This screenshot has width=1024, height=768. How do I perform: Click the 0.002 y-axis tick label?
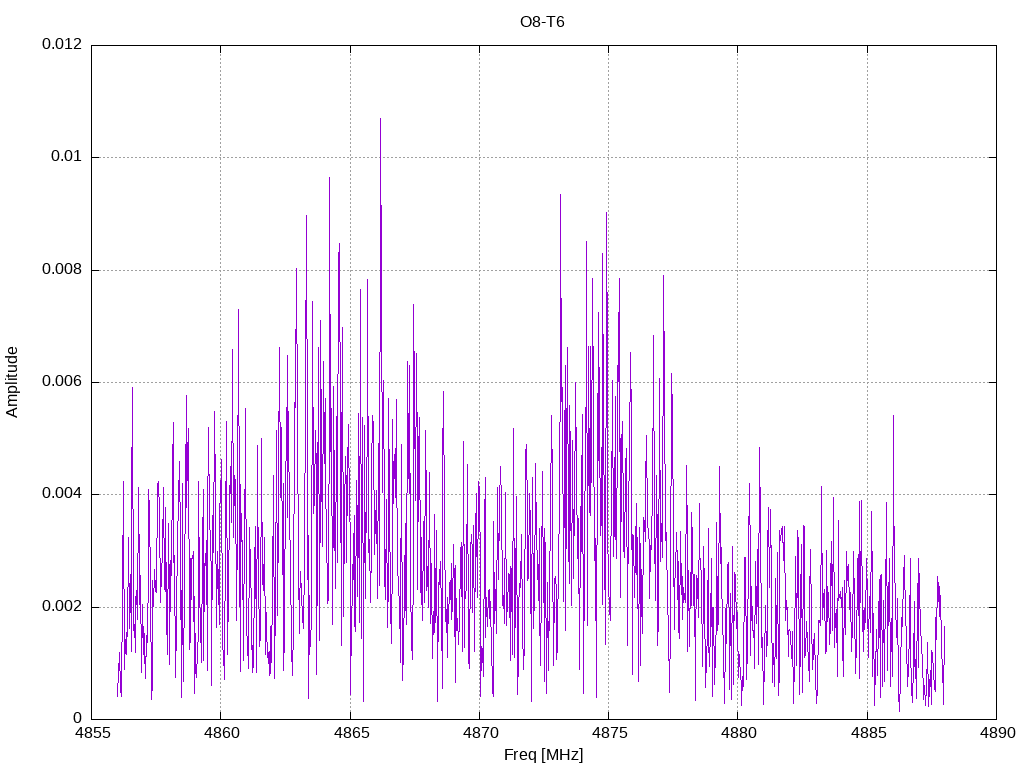[62, 607]
